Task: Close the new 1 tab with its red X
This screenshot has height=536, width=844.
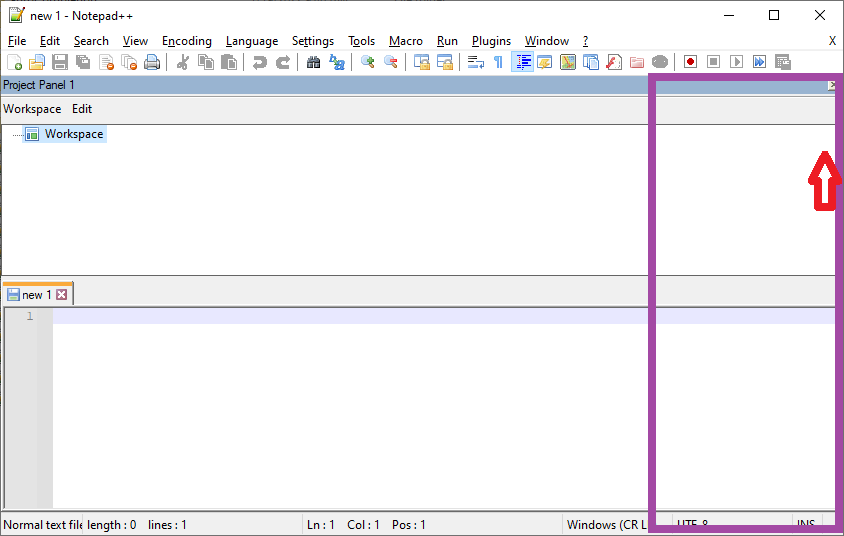Action: [62, 295]
